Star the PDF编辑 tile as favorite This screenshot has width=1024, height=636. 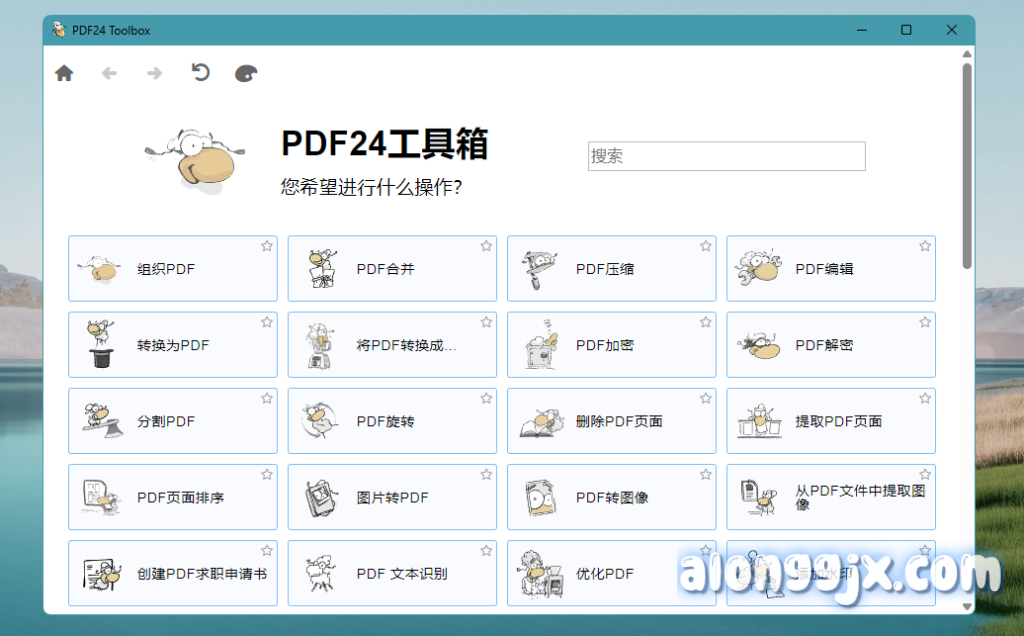click(x=925, y=246)
